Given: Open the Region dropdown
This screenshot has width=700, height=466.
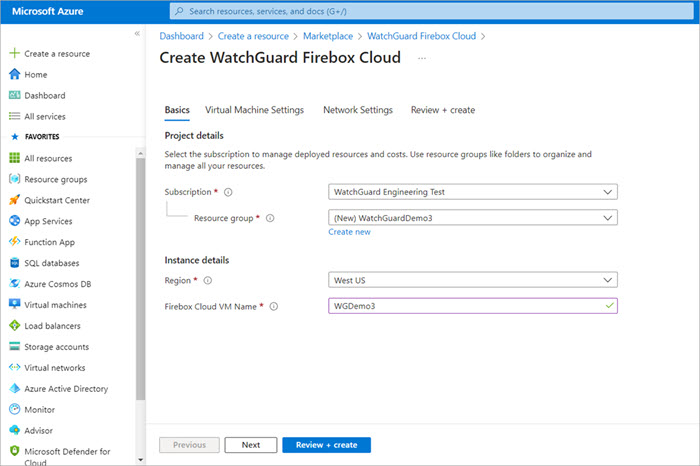Looking at the screenshot, I should point(473,280).
